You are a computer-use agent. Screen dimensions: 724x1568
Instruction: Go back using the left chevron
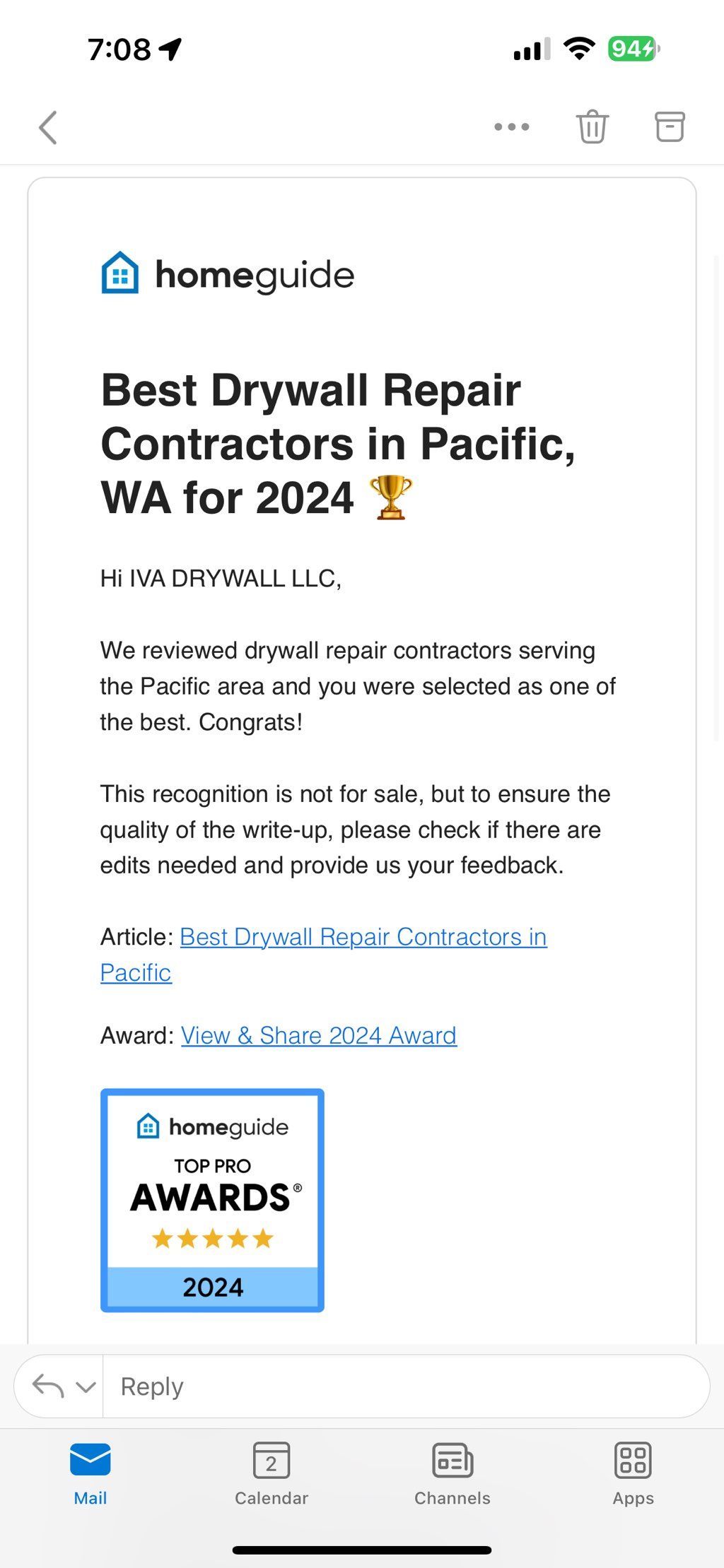coord(47,128)
